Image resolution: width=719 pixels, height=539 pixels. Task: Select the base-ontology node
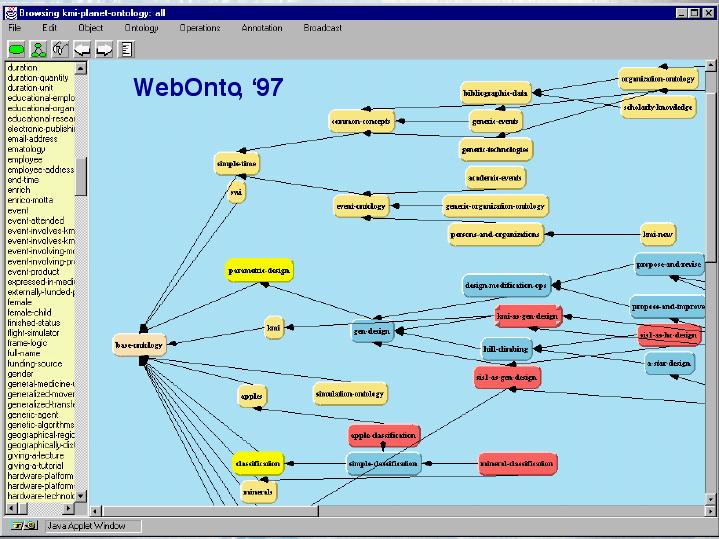tap(139, 345)
